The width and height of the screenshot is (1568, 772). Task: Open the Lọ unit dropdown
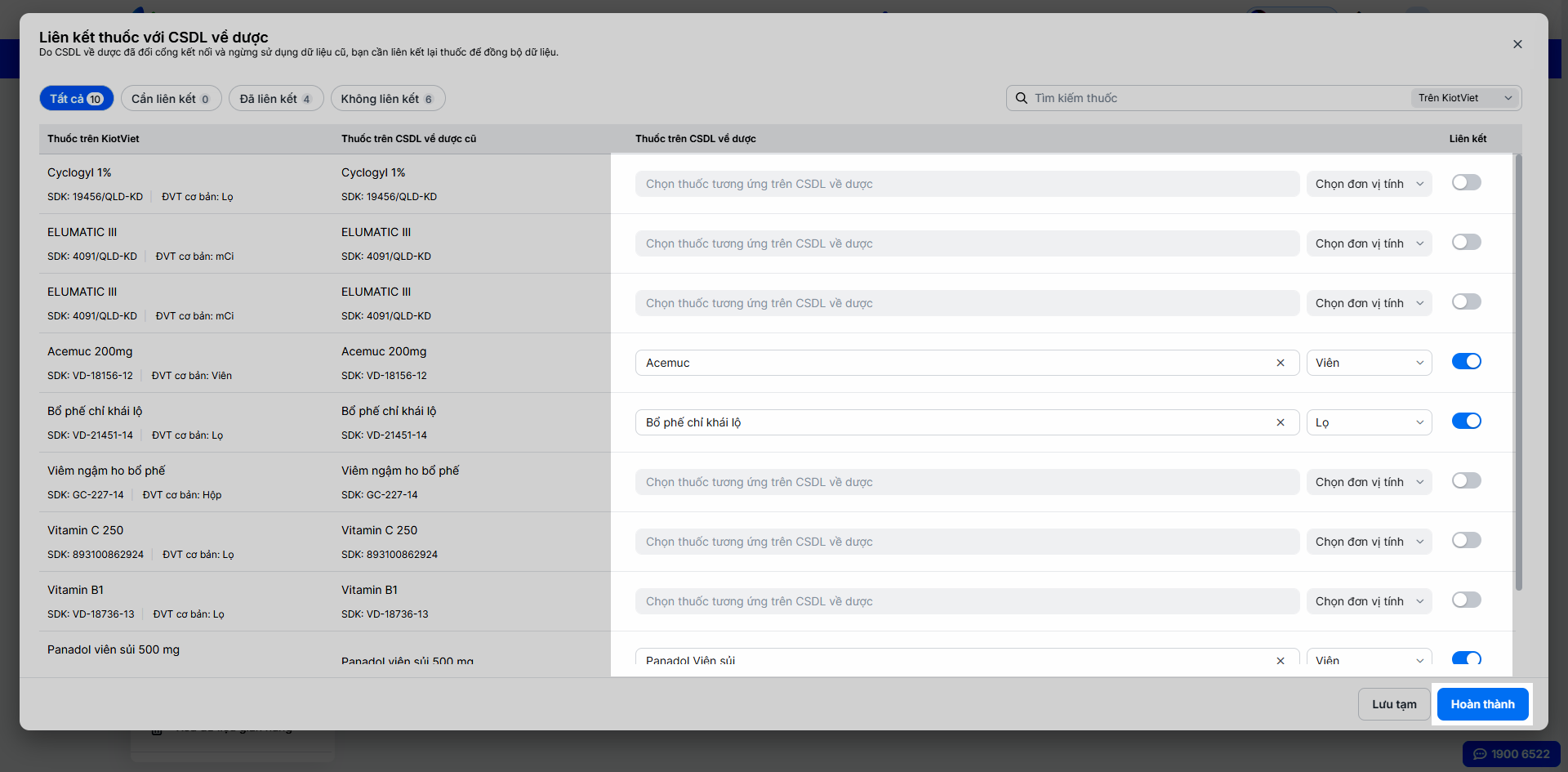[1370, 422]
